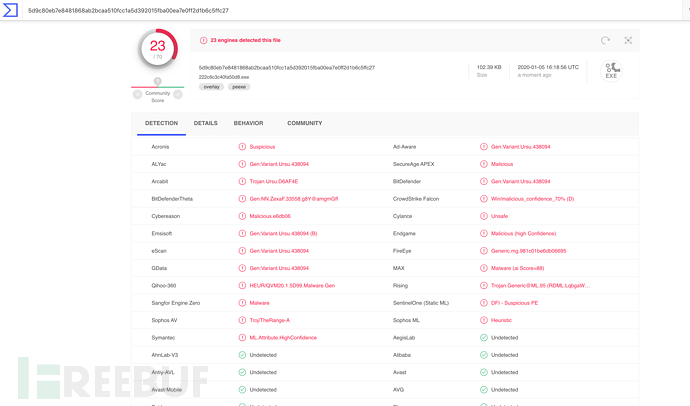Open the DETAILS tab
The height and width of the screenshot is (406, 690).
coord(206,123)
